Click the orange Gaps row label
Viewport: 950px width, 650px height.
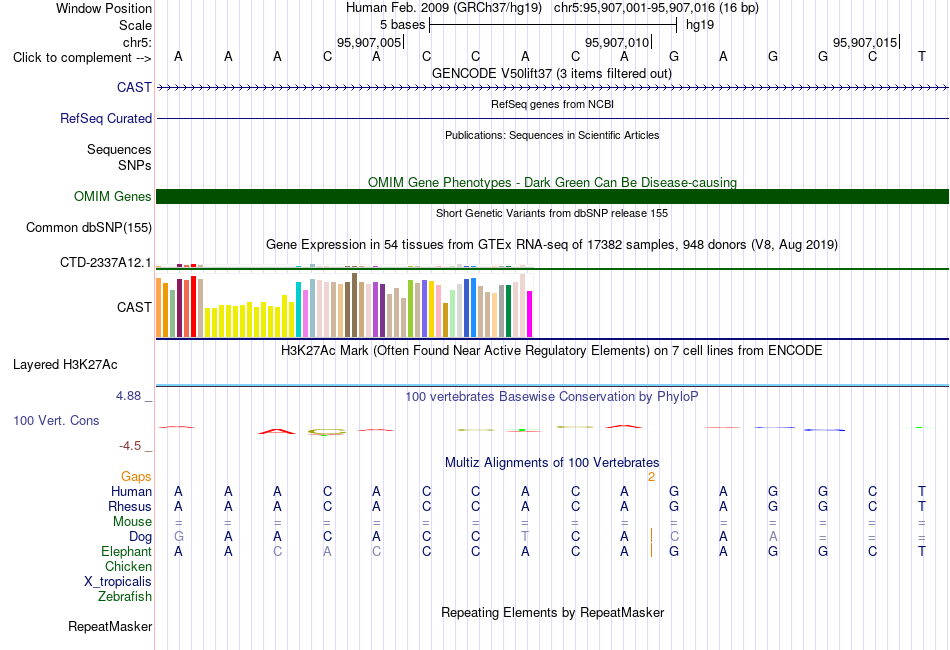click(136, 477)
